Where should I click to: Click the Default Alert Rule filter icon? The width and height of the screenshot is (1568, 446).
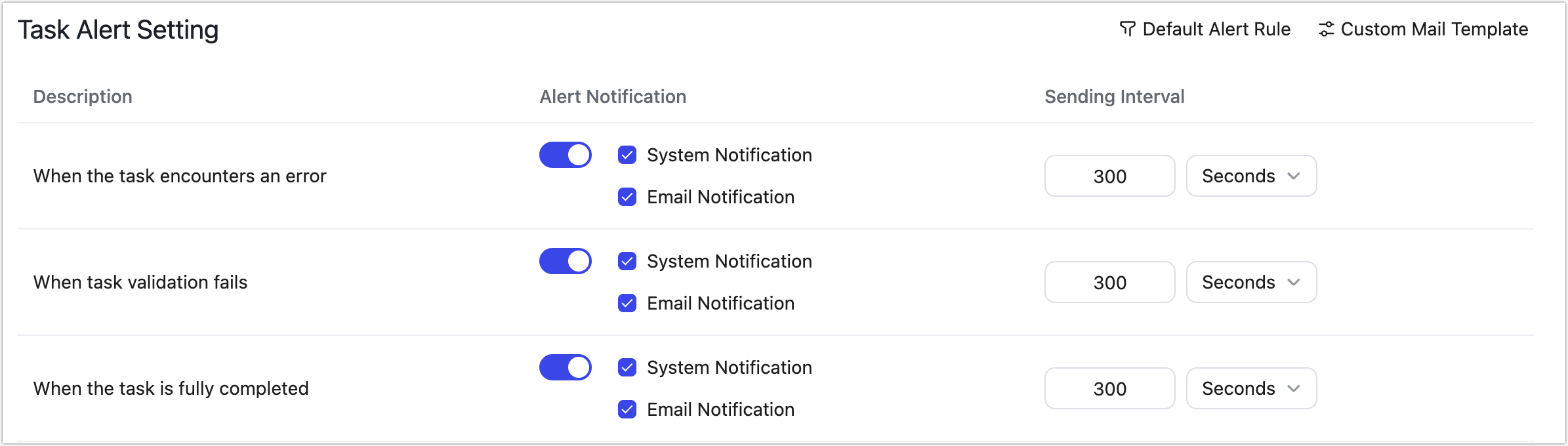click(1127, 30)
